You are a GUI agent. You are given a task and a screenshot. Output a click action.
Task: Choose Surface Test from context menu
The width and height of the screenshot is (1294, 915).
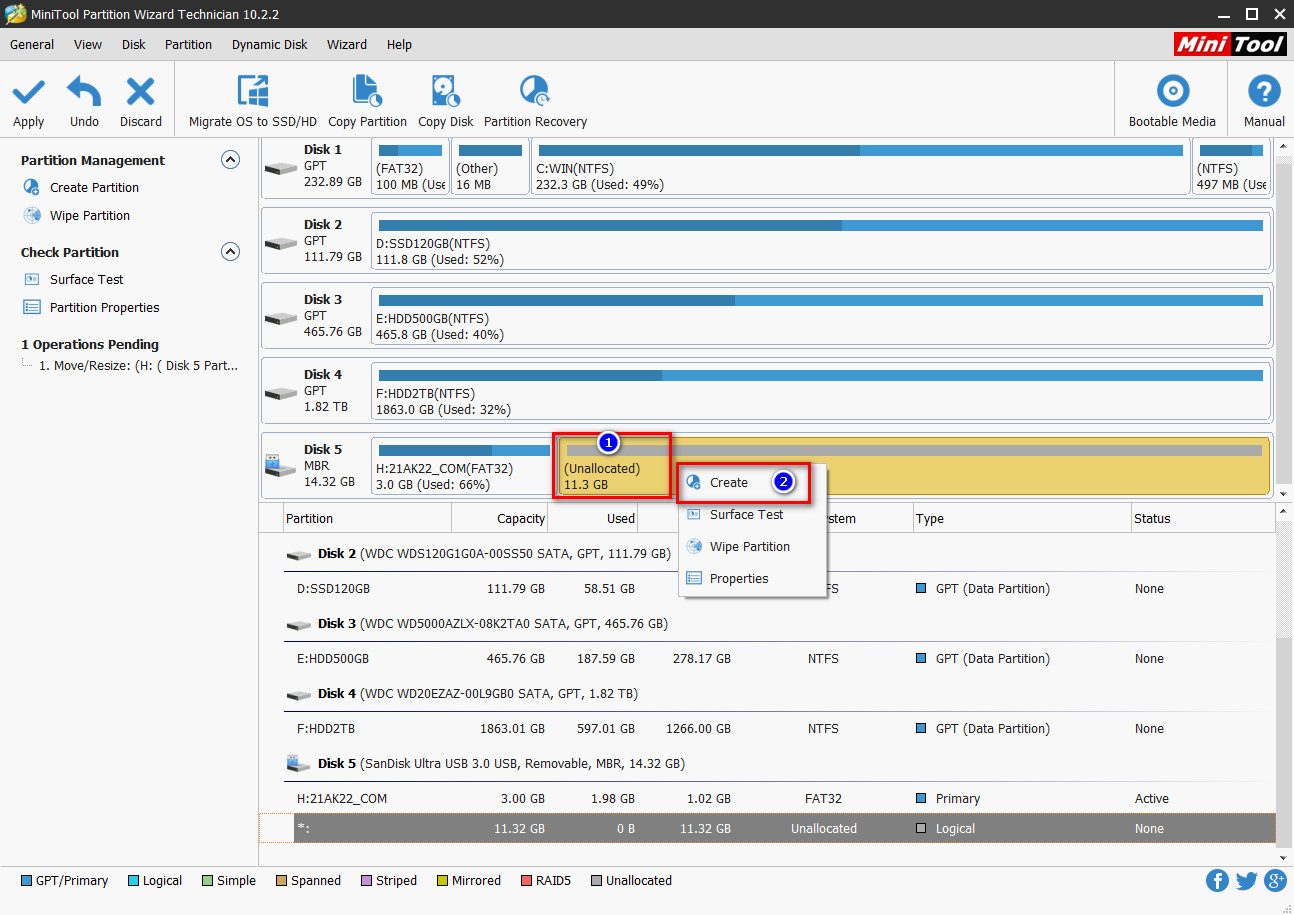point(752,514)
